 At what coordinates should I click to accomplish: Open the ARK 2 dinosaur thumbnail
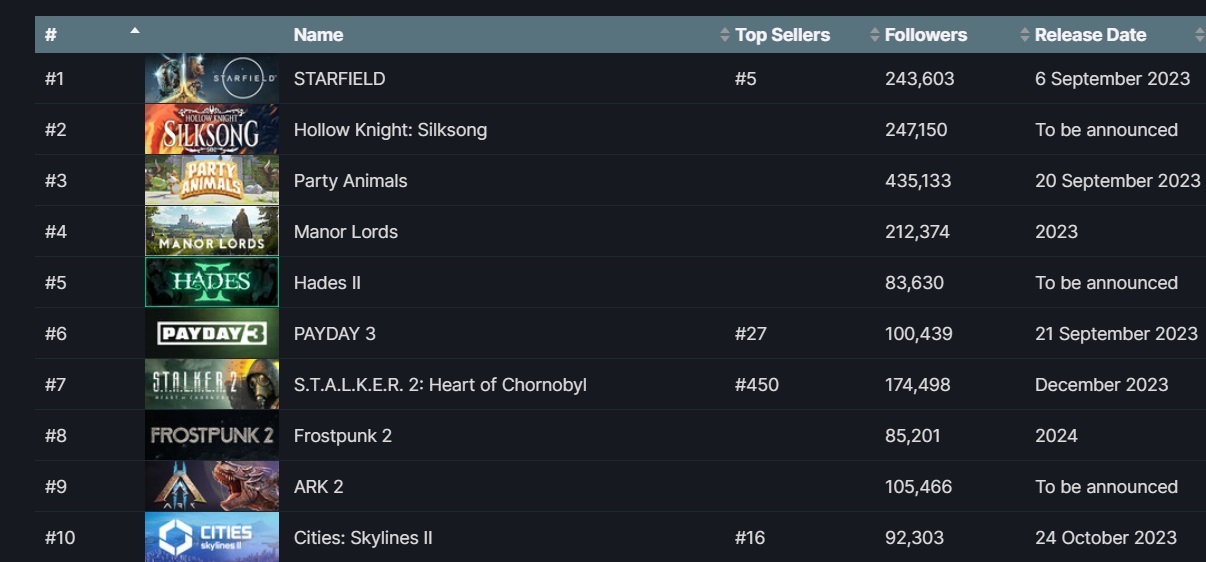coord(211,487)
